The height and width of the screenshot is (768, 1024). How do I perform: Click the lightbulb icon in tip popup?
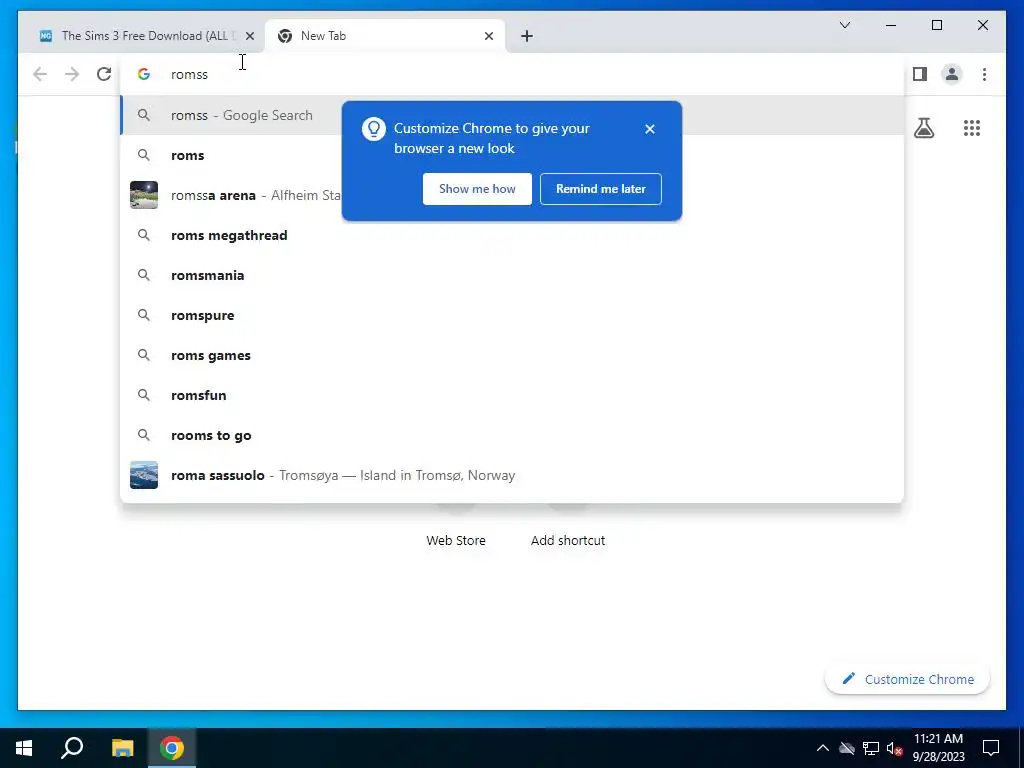[374, 129]
